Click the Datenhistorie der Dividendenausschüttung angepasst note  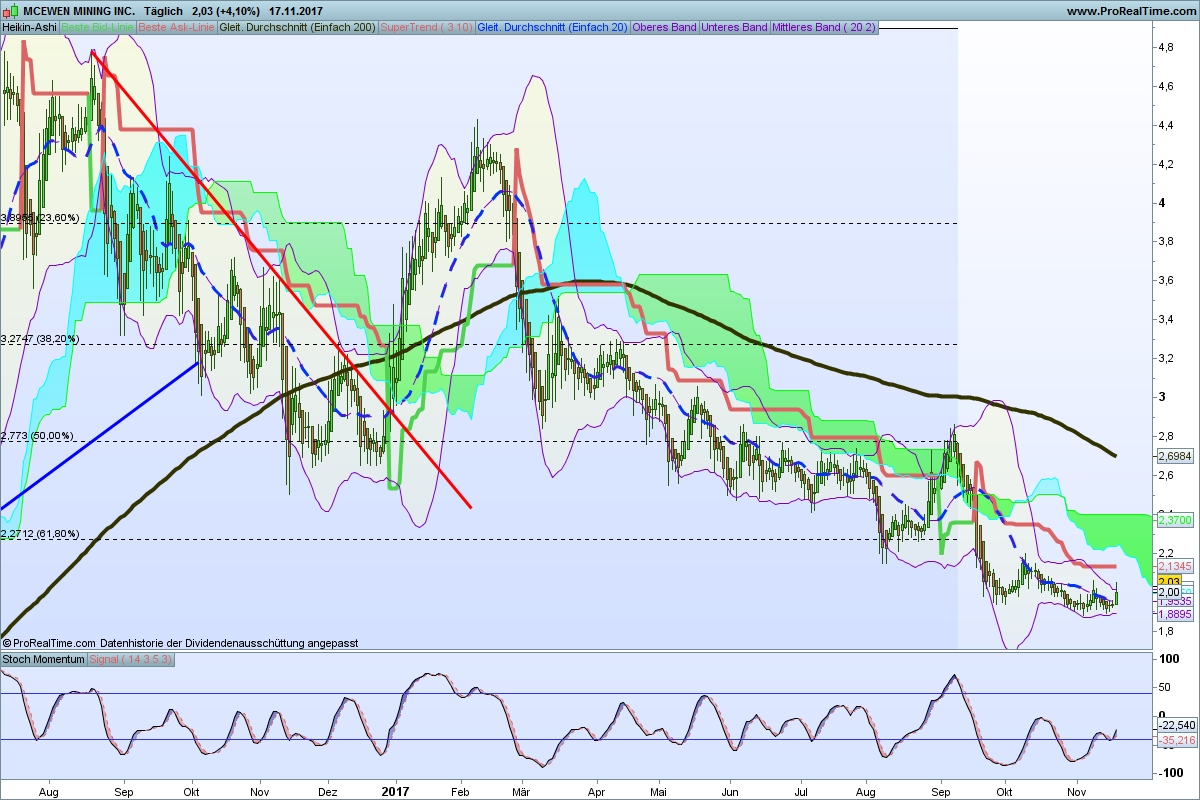tap(230, 643)
